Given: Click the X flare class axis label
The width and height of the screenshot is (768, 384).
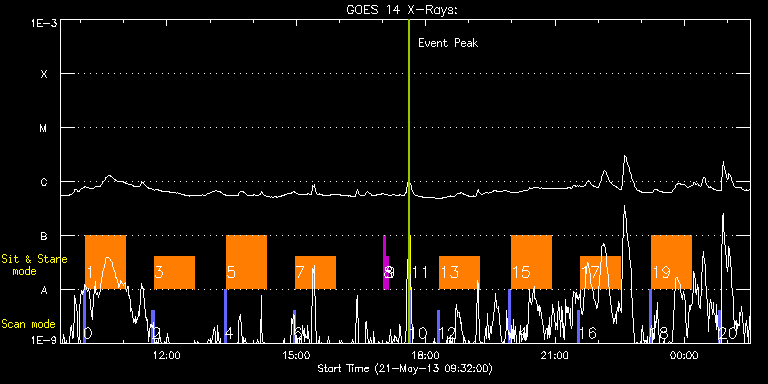Looking at the screenshot, I should coord(44,74).
